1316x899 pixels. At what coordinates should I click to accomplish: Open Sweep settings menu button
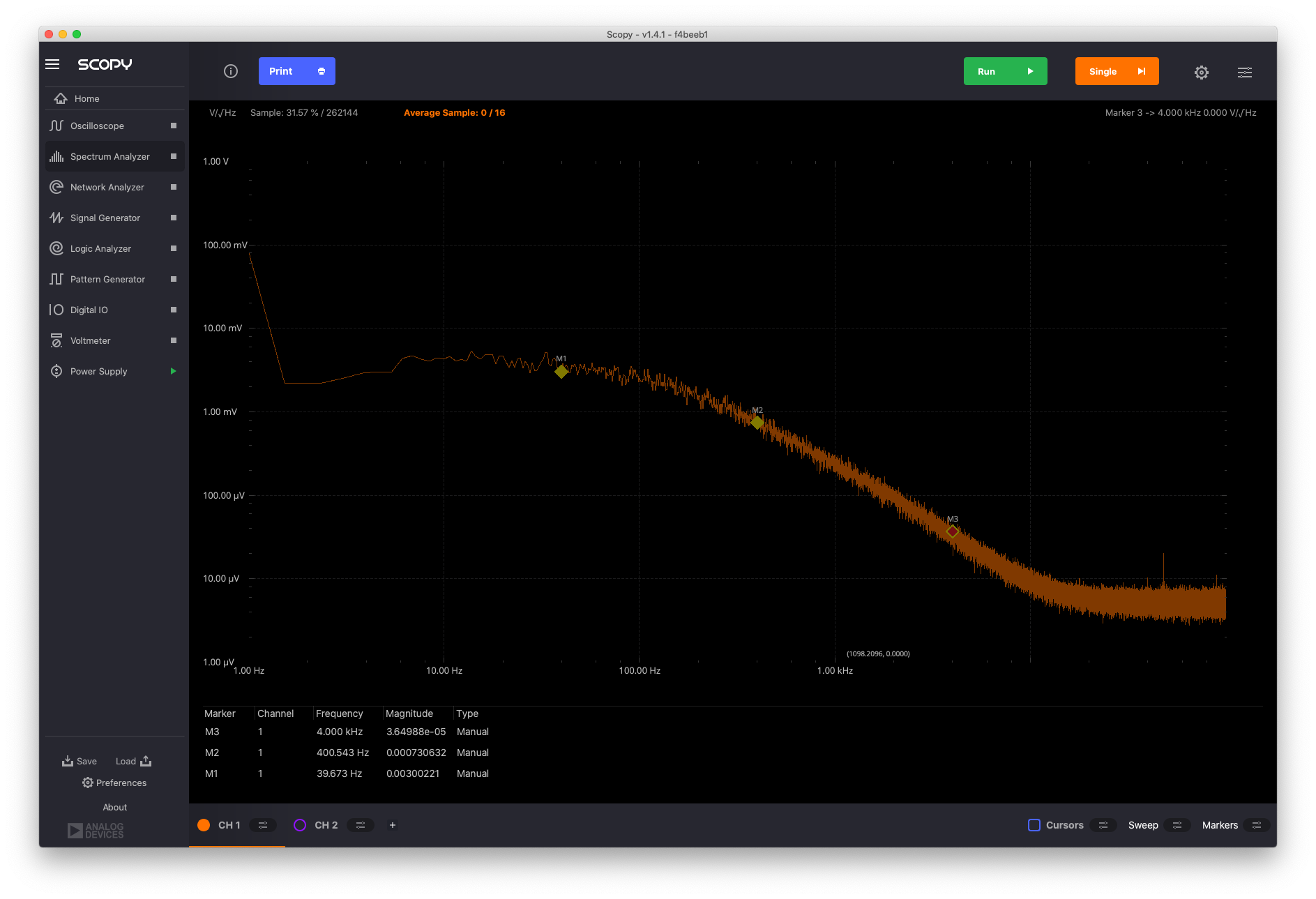click(x=1177, y=825)
